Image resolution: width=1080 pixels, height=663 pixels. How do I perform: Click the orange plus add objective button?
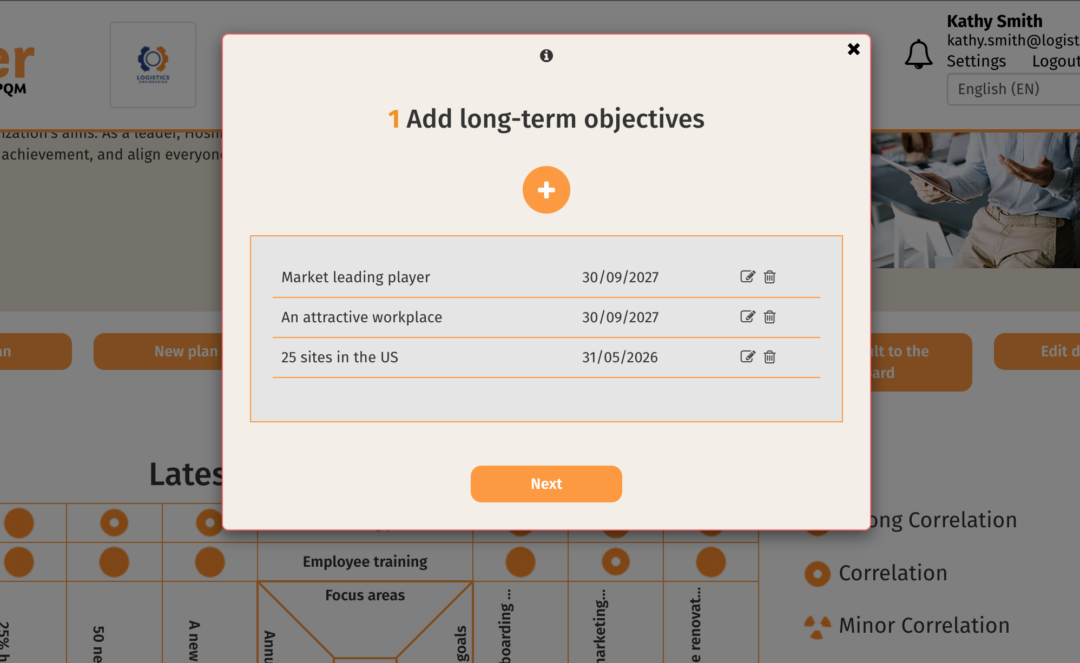[546, 190]
